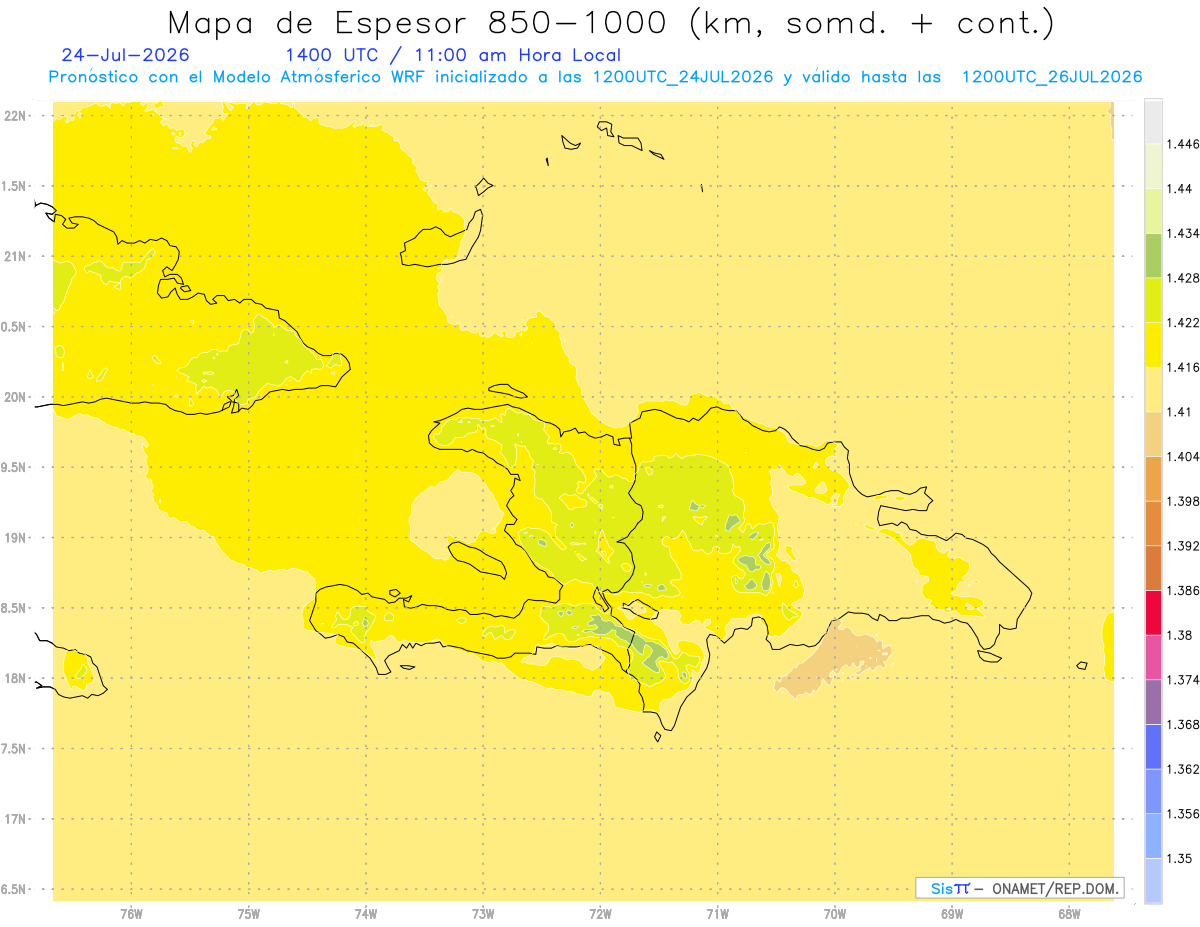Screen dimensions: 1200x927
Task: Click the '74W' longitude label
Action: point(366,913)
